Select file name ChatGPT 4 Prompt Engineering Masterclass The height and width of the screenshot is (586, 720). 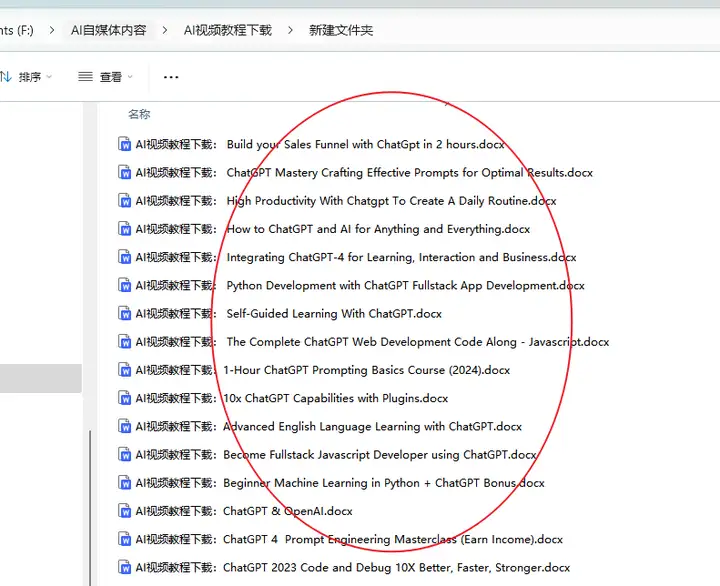point(349,539)
